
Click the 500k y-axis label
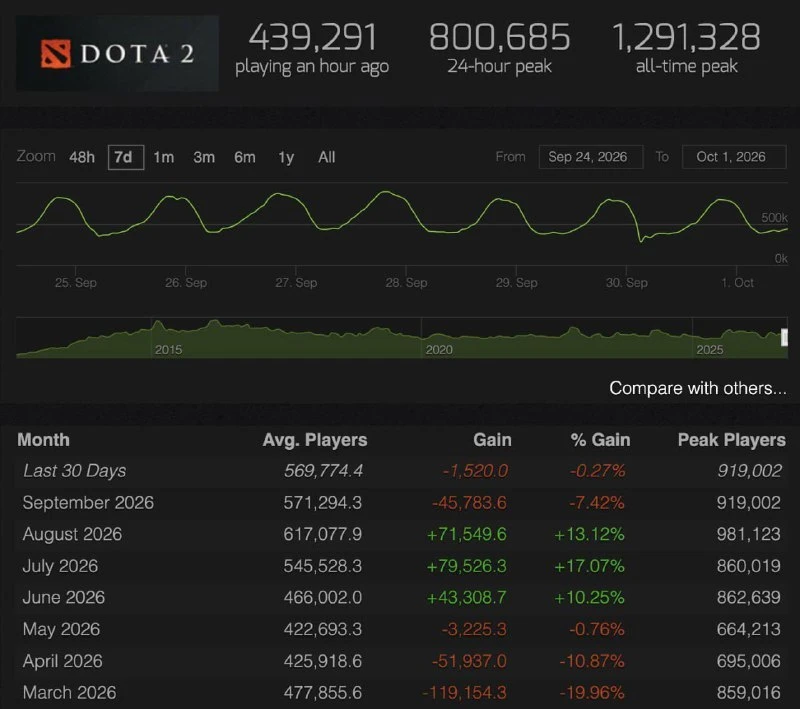tap(774, 218)
